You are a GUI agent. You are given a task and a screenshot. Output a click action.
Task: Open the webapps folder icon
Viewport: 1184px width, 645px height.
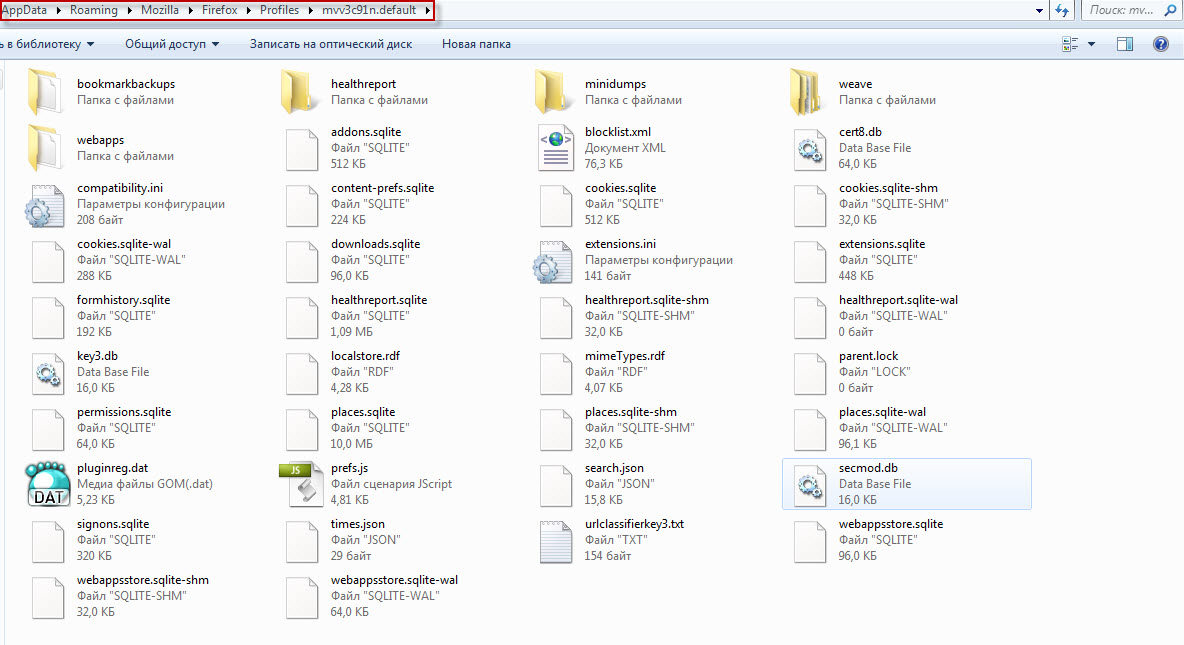[x=45, y=147]
